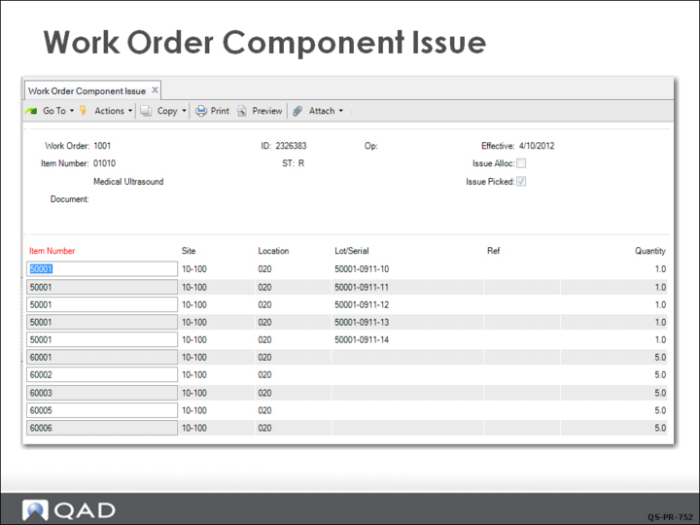The image size is (700, 525).
Task: Toggle the Issue Alloc checkbox
Action: point(521,163)
